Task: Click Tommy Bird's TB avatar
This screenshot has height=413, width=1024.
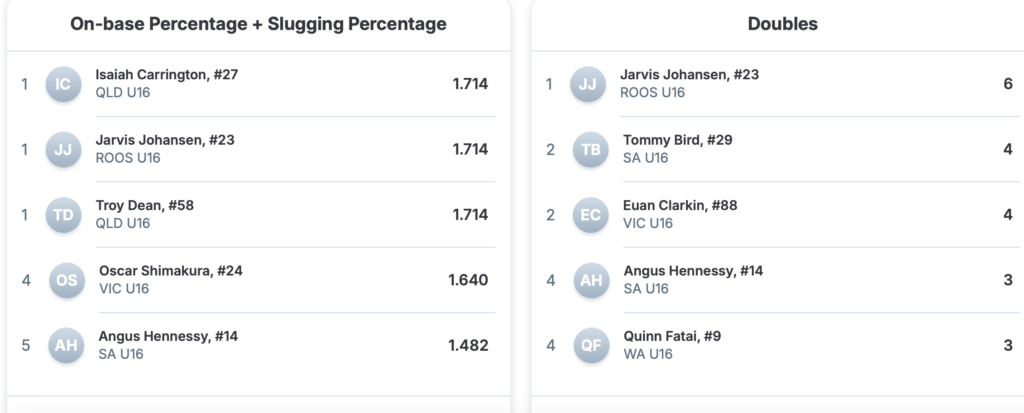Action: [x=590, y=149]
